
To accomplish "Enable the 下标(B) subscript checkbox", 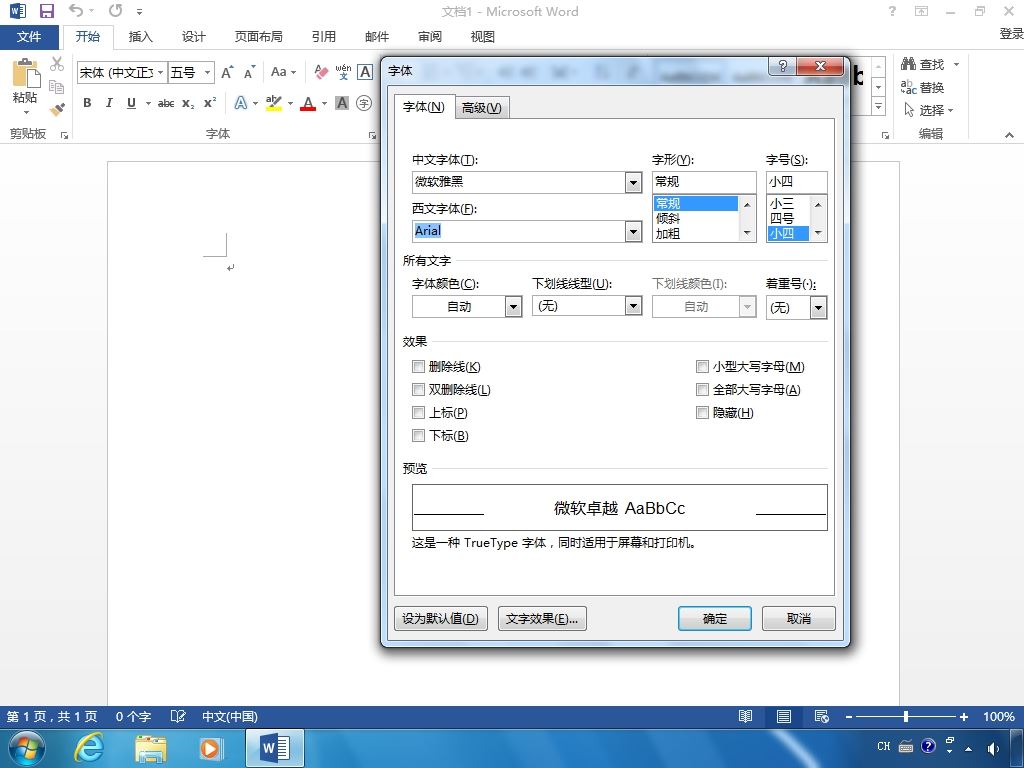I will 419,435.
